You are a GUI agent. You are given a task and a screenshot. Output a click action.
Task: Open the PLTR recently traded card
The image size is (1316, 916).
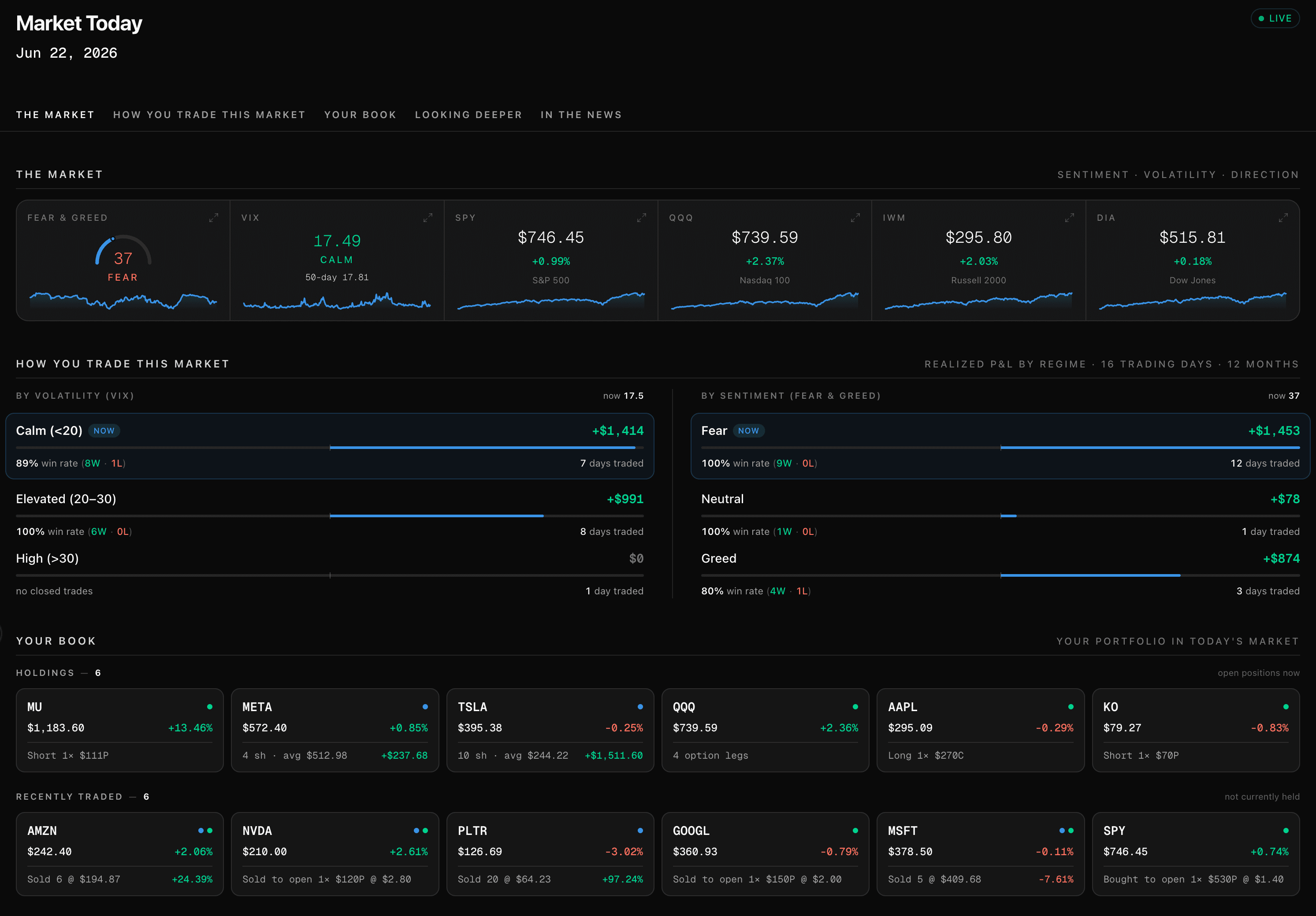(550, 854)
